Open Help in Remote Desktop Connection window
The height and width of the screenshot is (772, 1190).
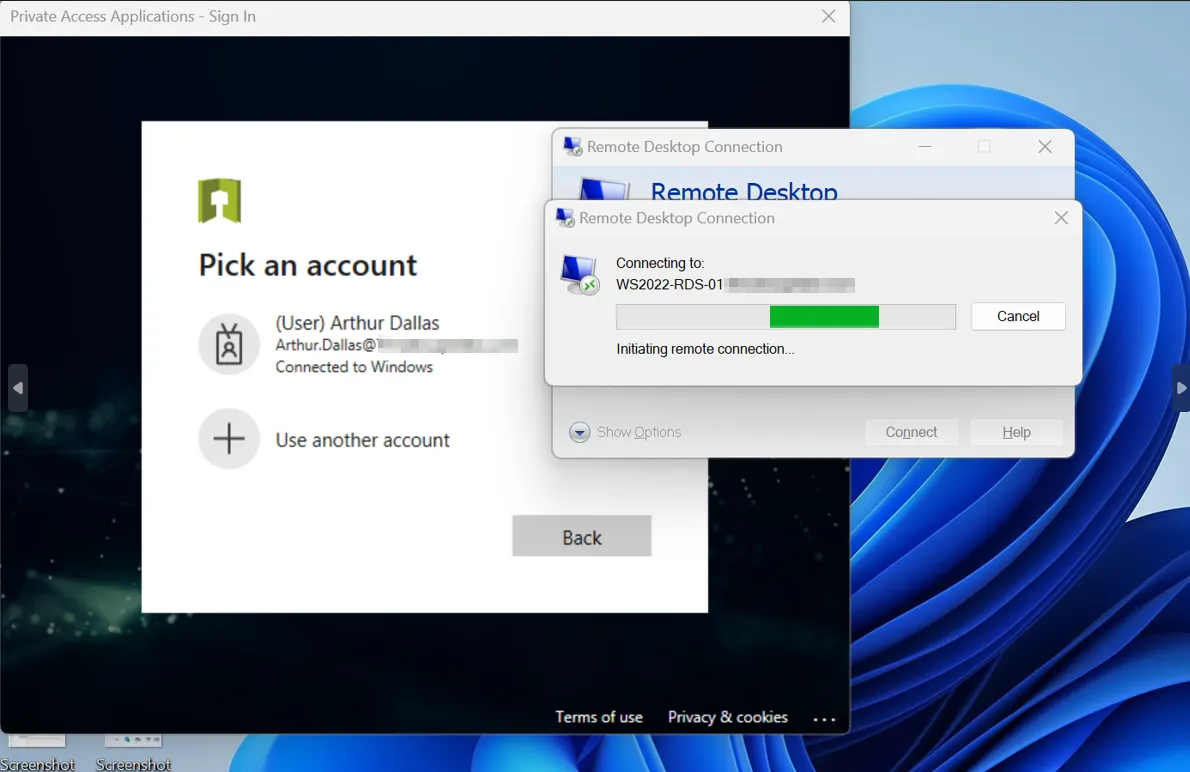(x=1016, y=432)
